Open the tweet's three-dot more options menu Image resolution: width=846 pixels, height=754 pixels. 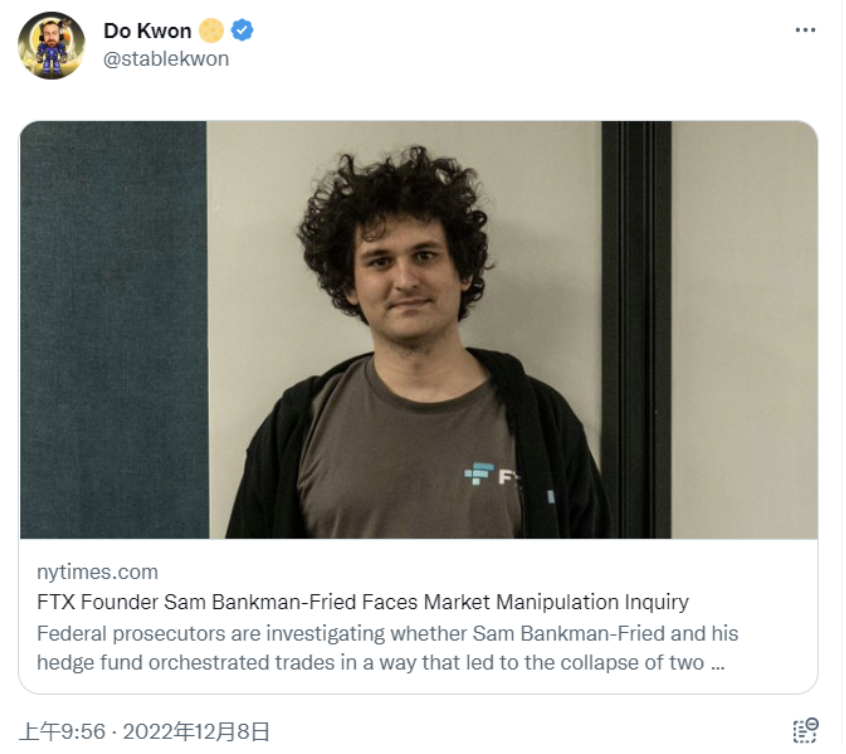point(806,30)
